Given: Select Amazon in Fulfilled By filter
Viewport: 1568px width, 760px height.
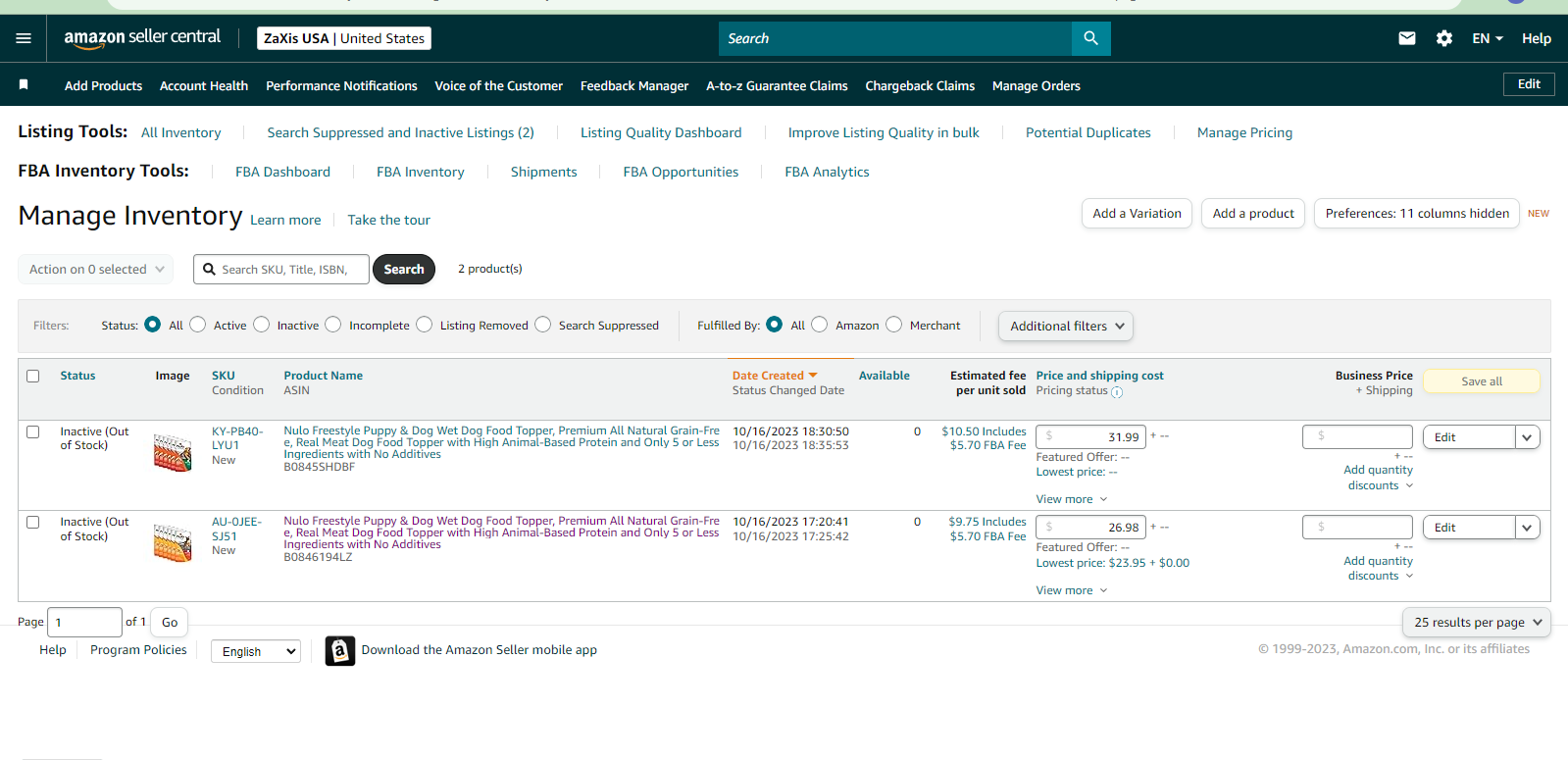Looking at the screenshot, I should pos(820,325).
